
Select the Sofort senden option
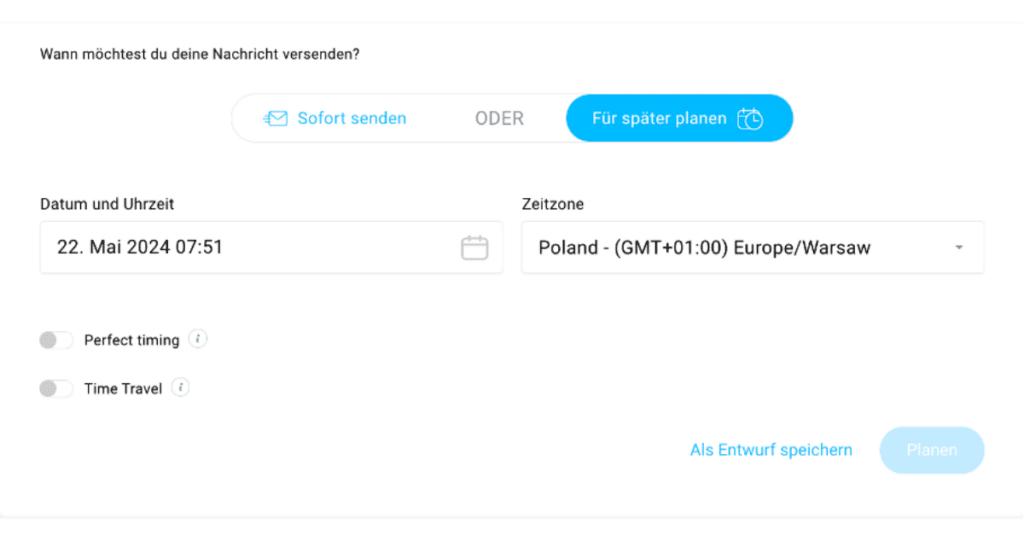pos(334,118)
